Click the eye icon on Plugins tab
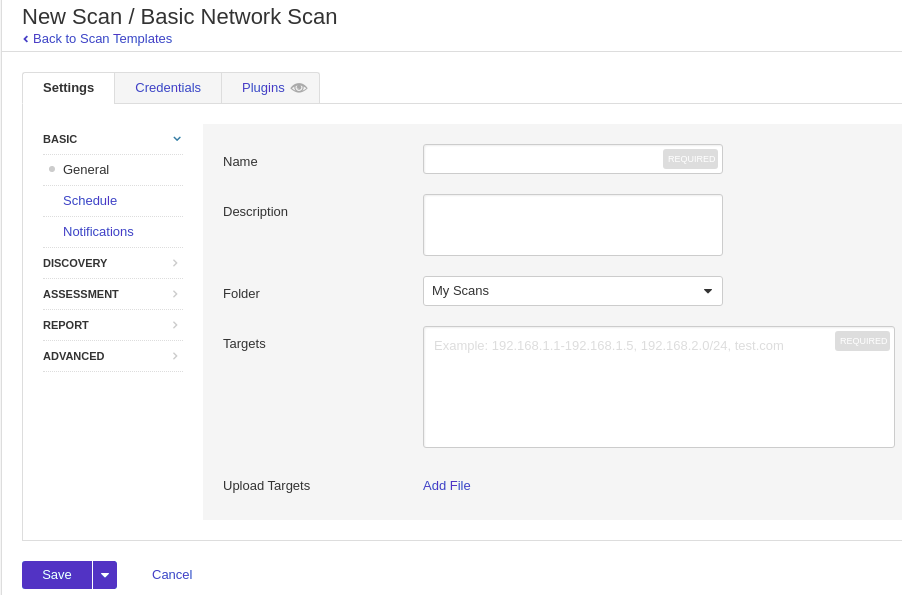 (299, 88)
